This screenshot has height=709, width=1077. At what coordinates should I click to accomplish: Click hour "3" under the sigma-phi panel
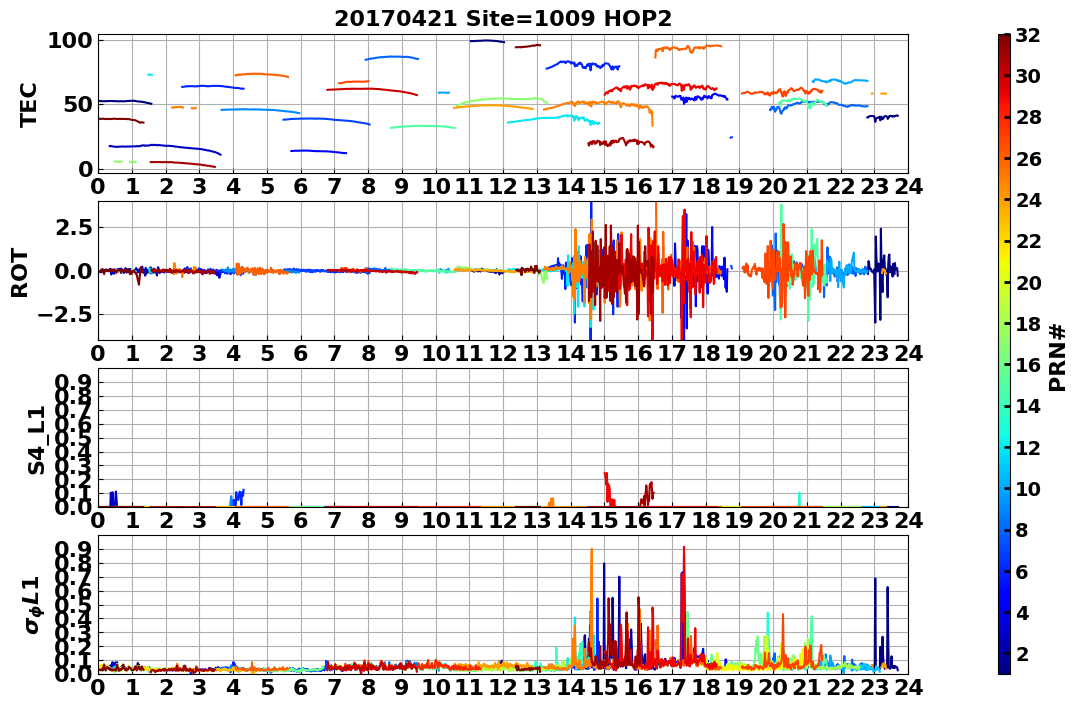point(199,688)
